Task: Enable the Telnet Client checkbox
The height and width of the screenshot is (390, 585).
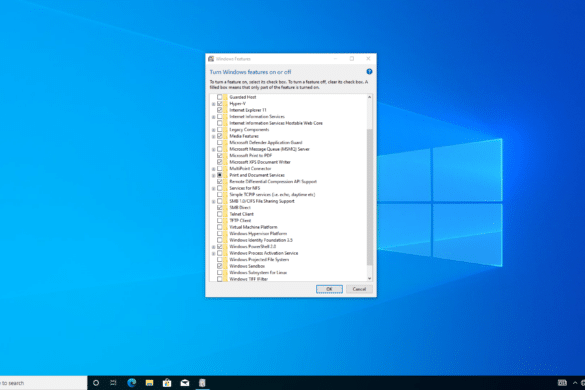Action: pyautogui.click(x=219, y=214)
